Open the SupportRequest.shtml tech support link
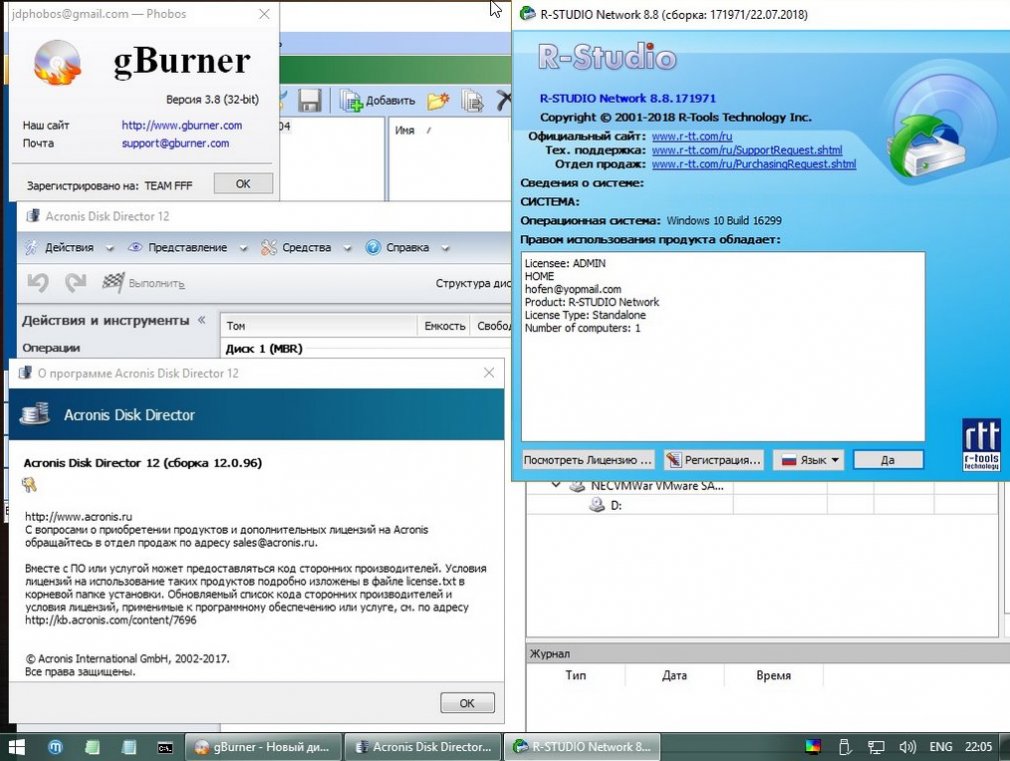Screen dimensions: 1010x761 click(x=747, y=150)
